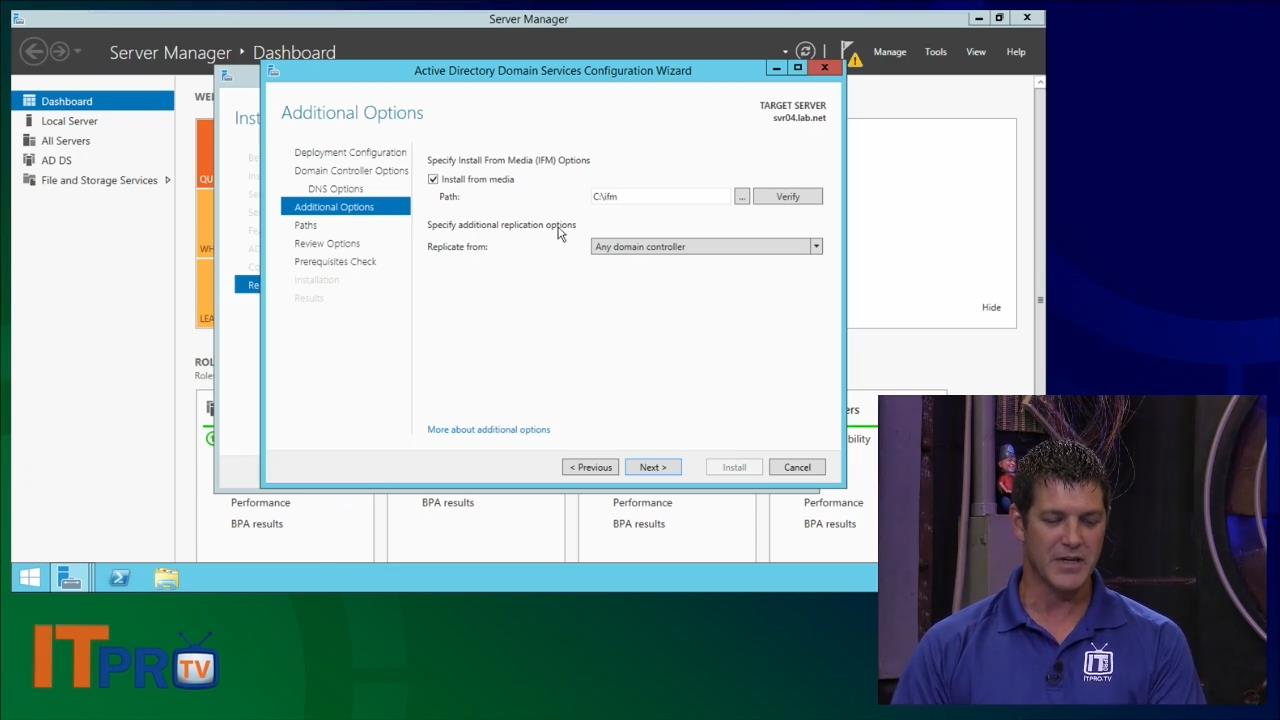Click the Dashboard sidebar icon
Image resolution: width=1280 pixels, height=720 pixels.
[x=29, y=101]
